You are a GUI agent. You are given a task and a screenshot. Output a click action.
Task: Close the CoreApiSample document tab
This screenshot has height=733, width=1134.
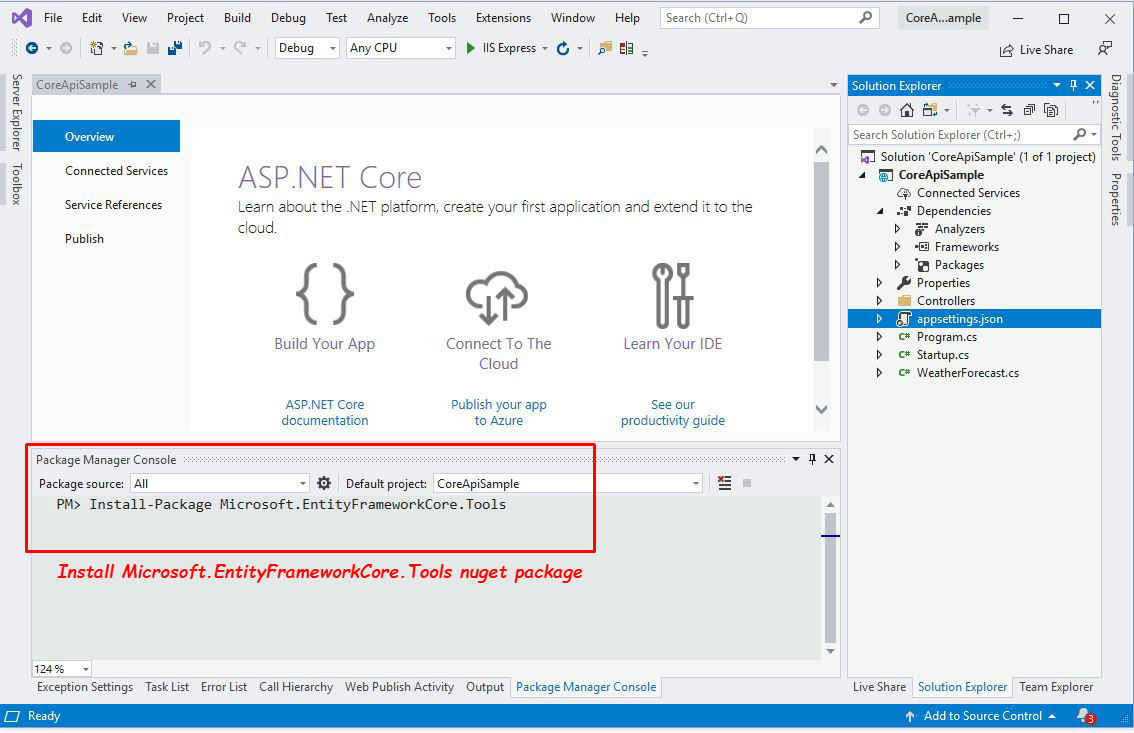[151, 85]
